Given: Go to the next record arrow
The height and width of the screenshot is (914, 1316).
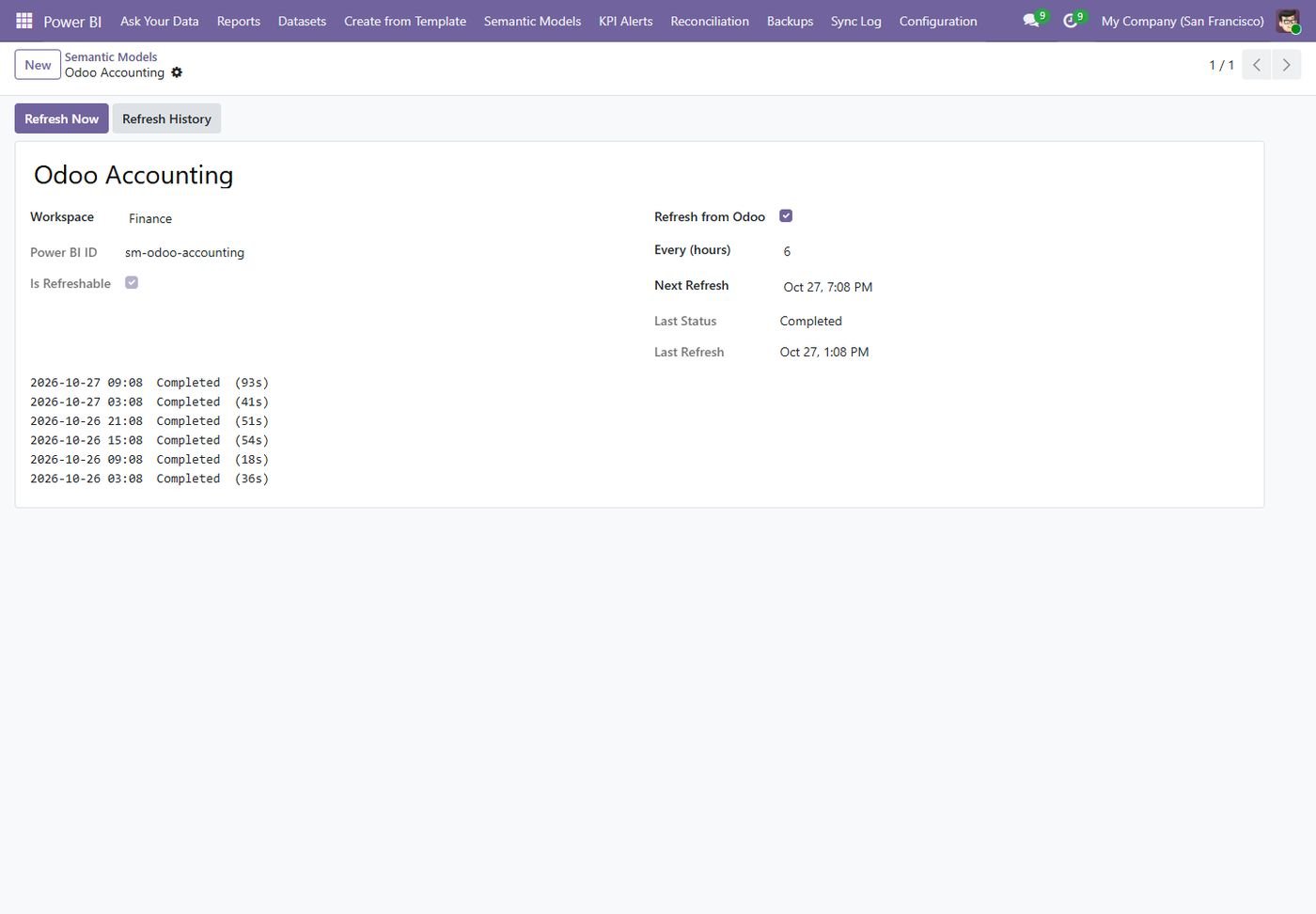Looking at the screenshot, I should (x=1287, y=65).
